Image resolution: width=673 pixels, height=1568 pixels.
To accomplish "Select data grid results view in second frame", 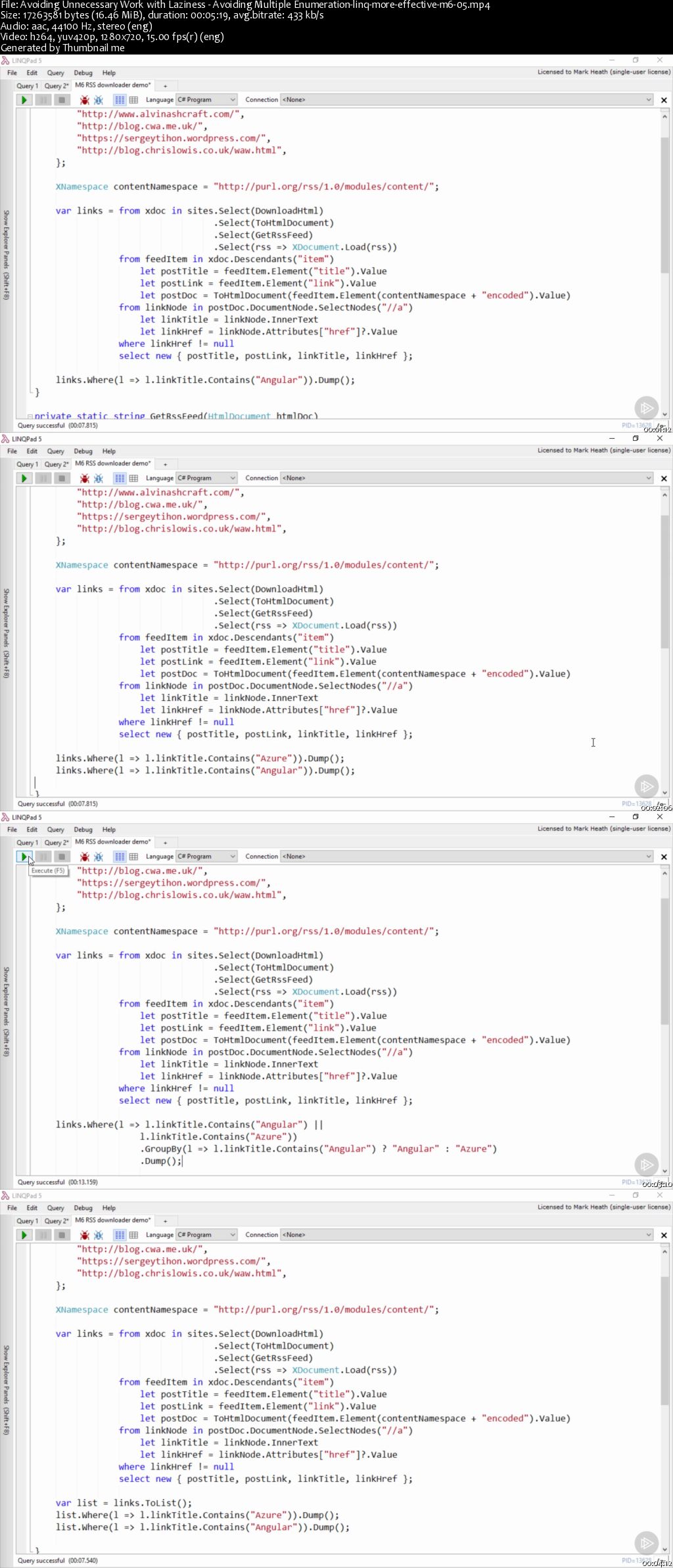I will pyautogui.click(x=133, y=478).
